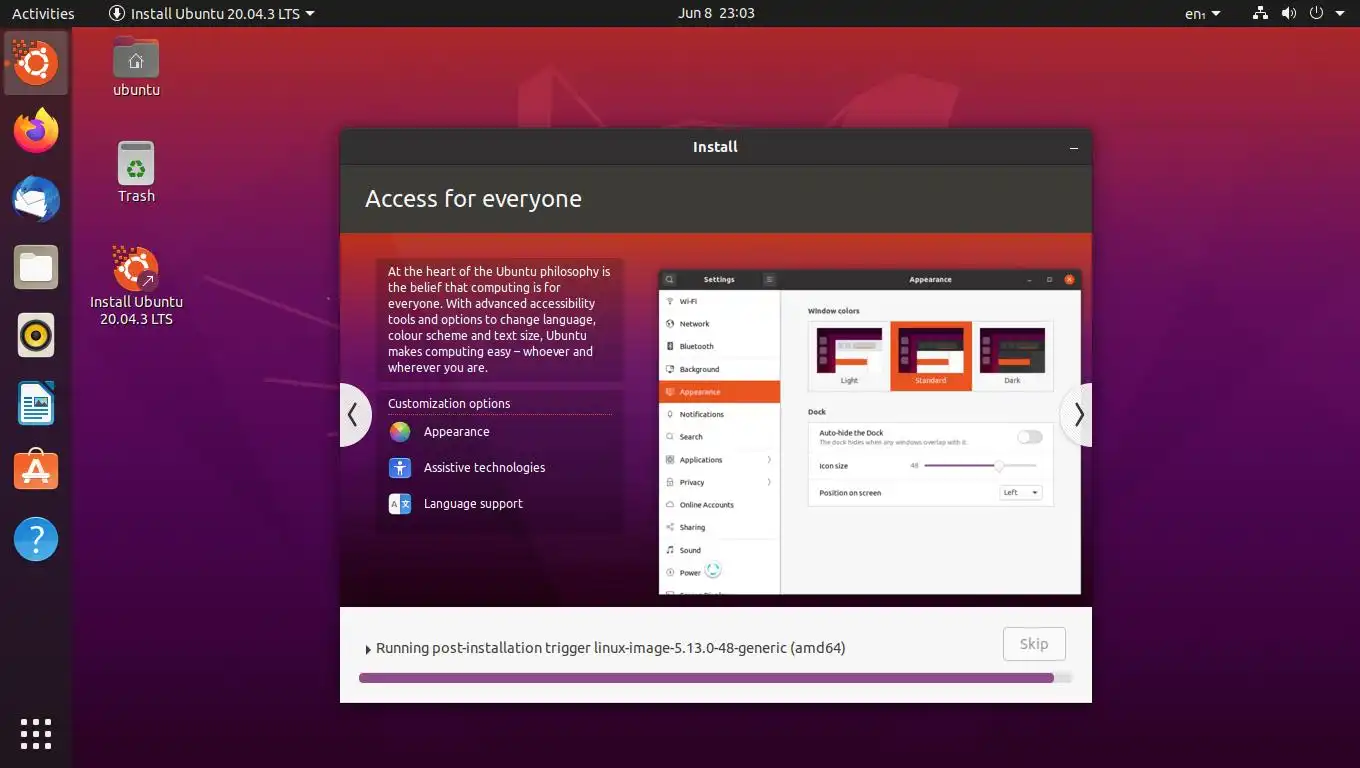Click the Skip button

click(x=1034, y=644)
